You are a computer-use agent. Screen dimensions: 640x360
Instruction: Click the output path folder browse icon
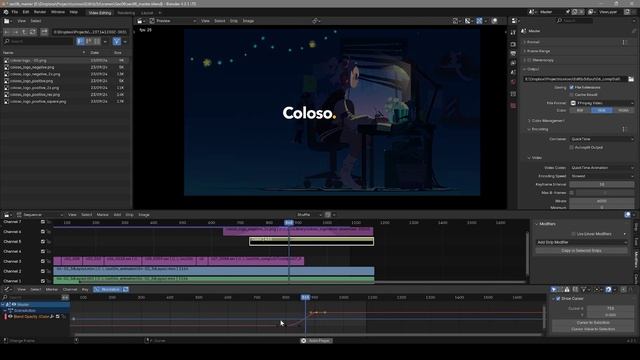(631, 79)
